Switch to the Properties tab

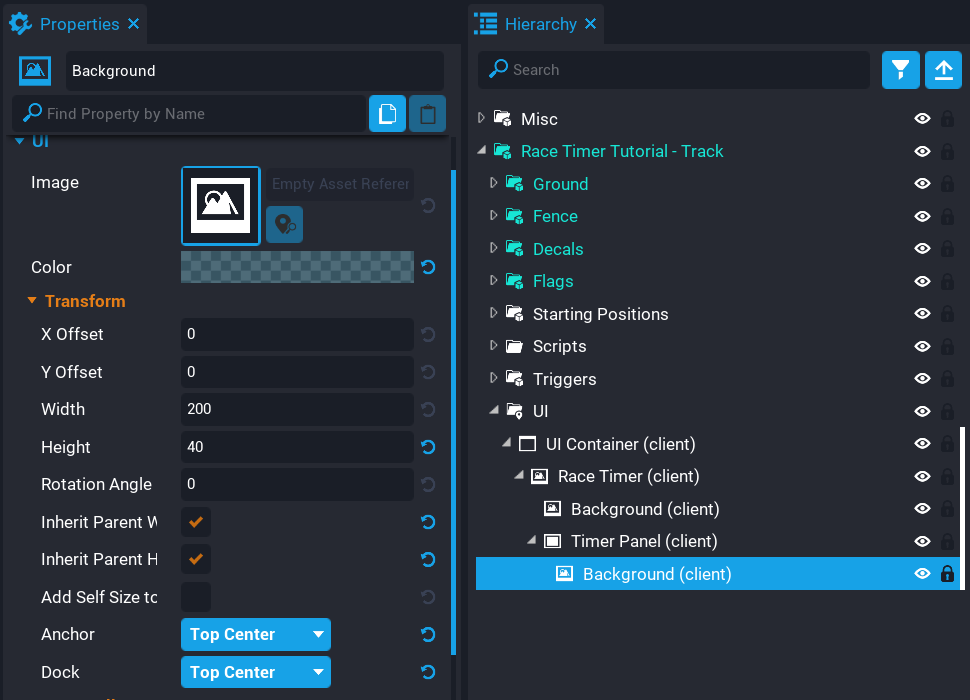coord(76,23)
